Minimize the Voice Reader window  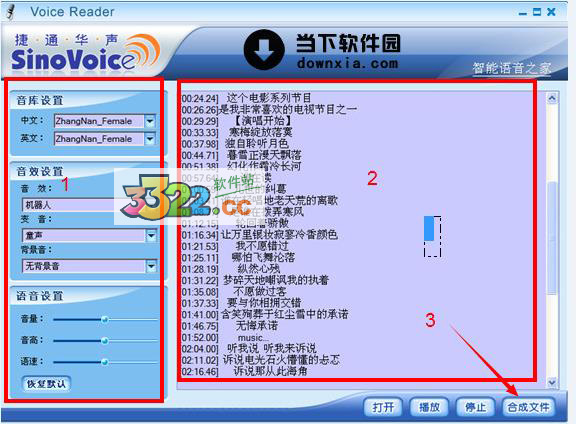point(522,13)
